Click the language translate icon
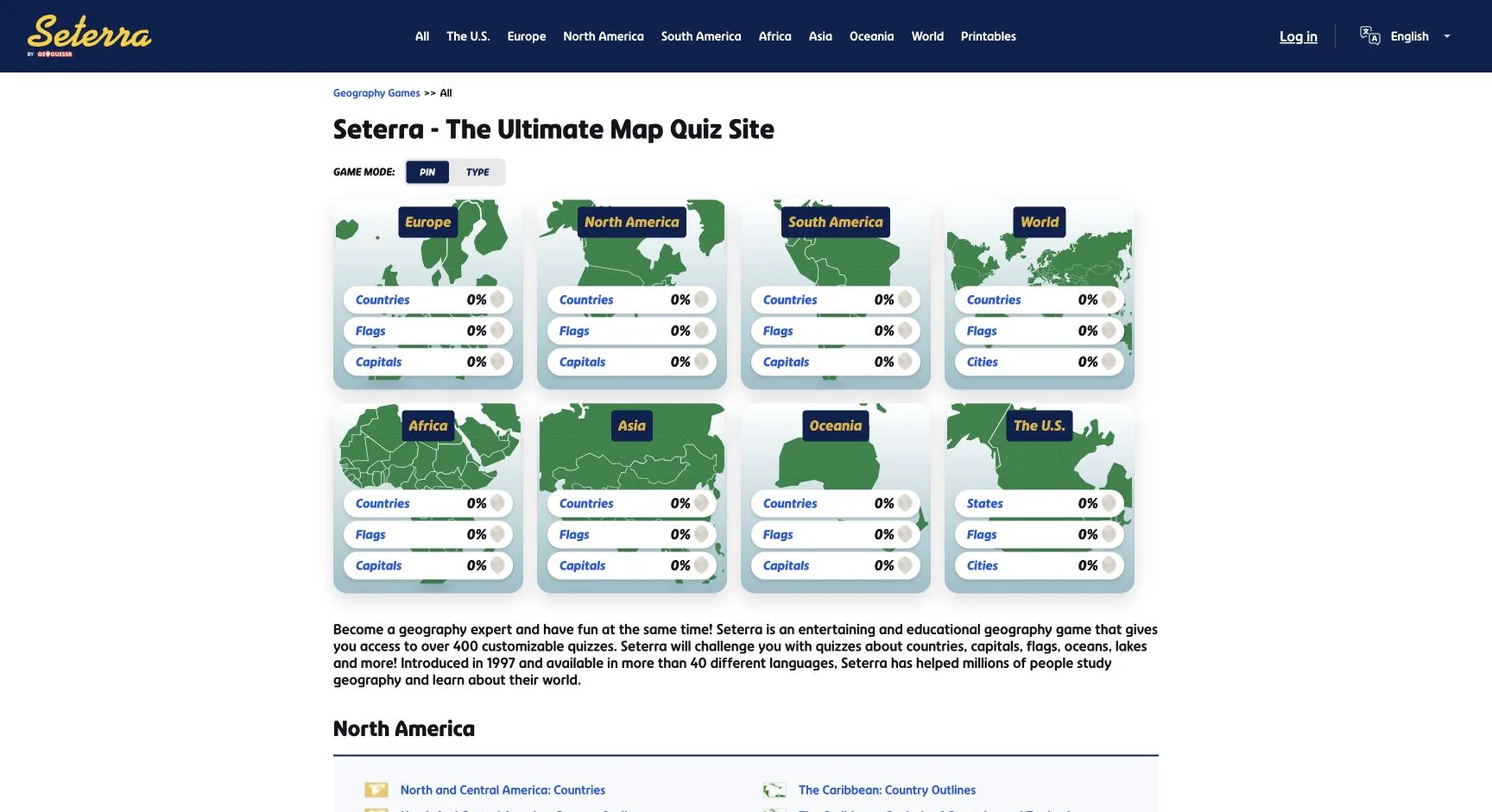This screenshot has height=812, width=1492. (1369, 35)
